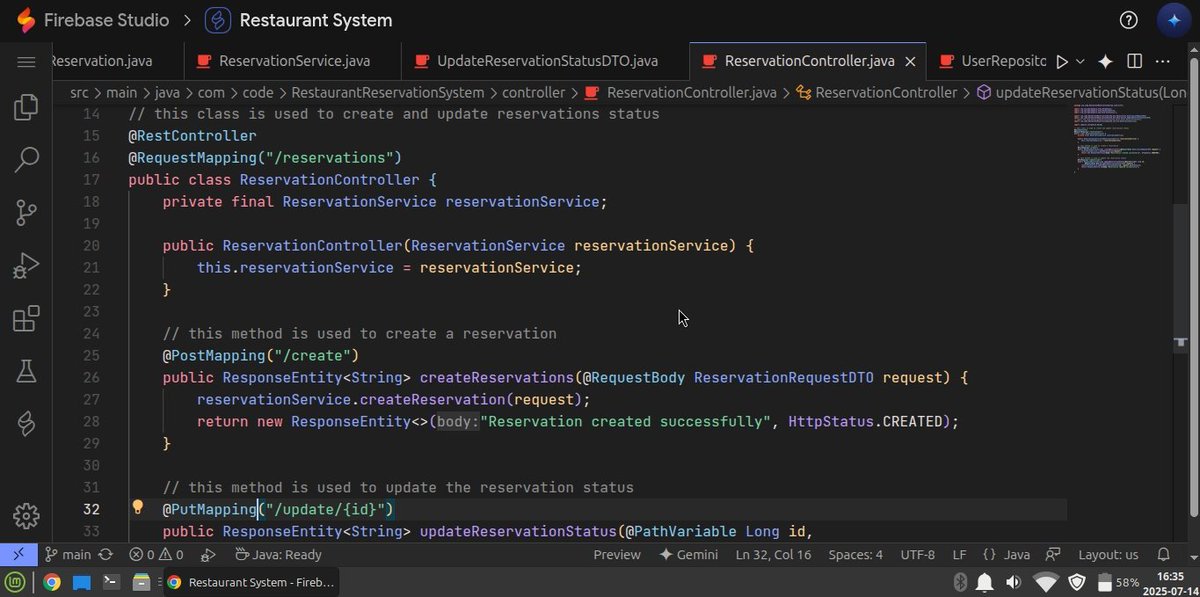This screenshot has width=1200, height=597.
Task: Click line number 26 in gutter
Action: point(91,377)
